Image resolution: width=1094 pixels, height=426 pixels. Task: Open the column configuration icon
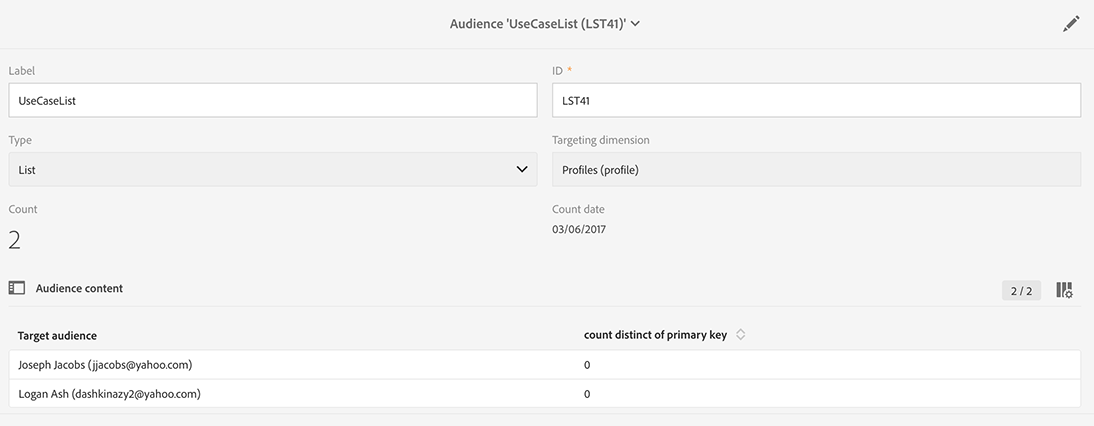click(x=1065, y=290)
